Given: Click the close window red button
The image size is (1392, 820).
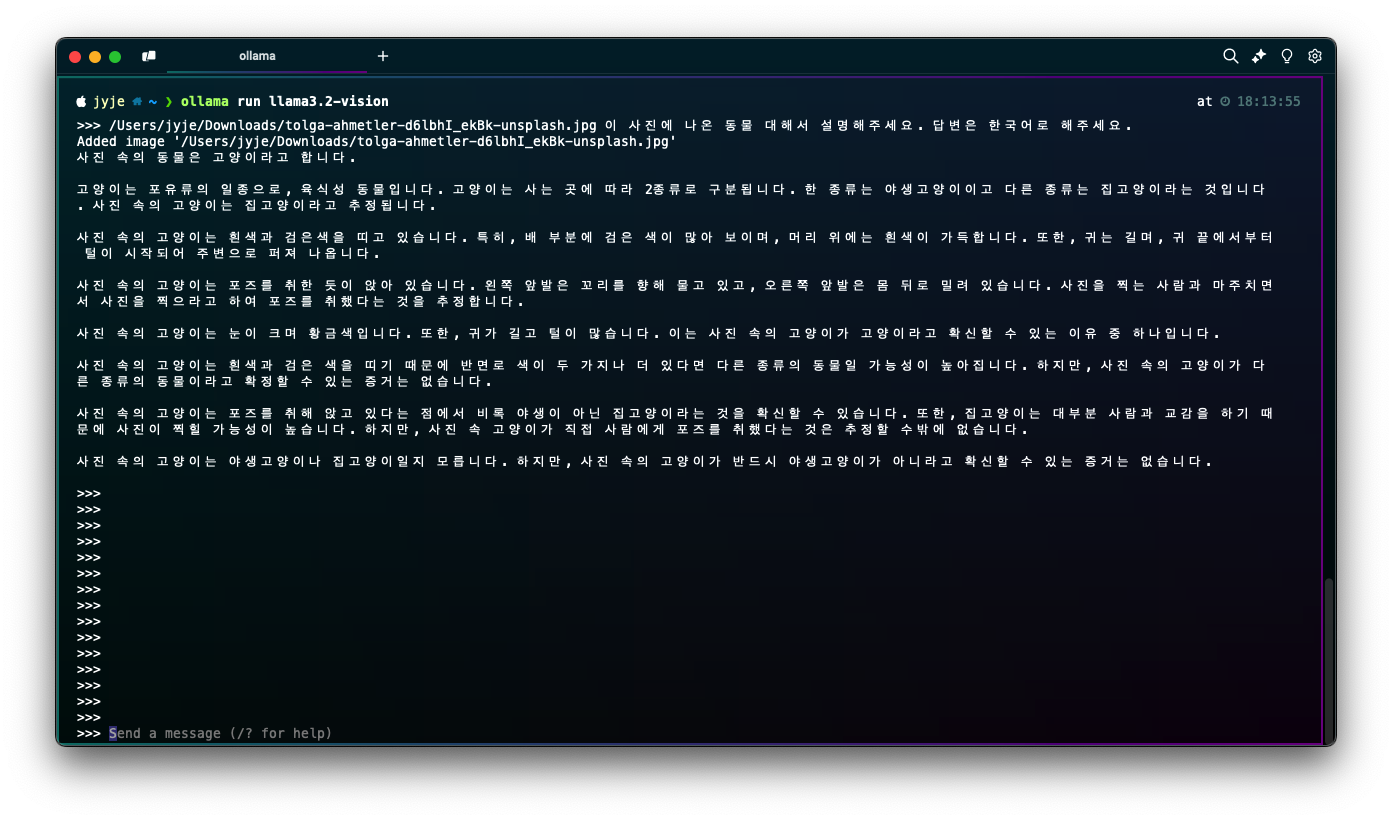Looking at the screenshot, I should coord(75,56).
